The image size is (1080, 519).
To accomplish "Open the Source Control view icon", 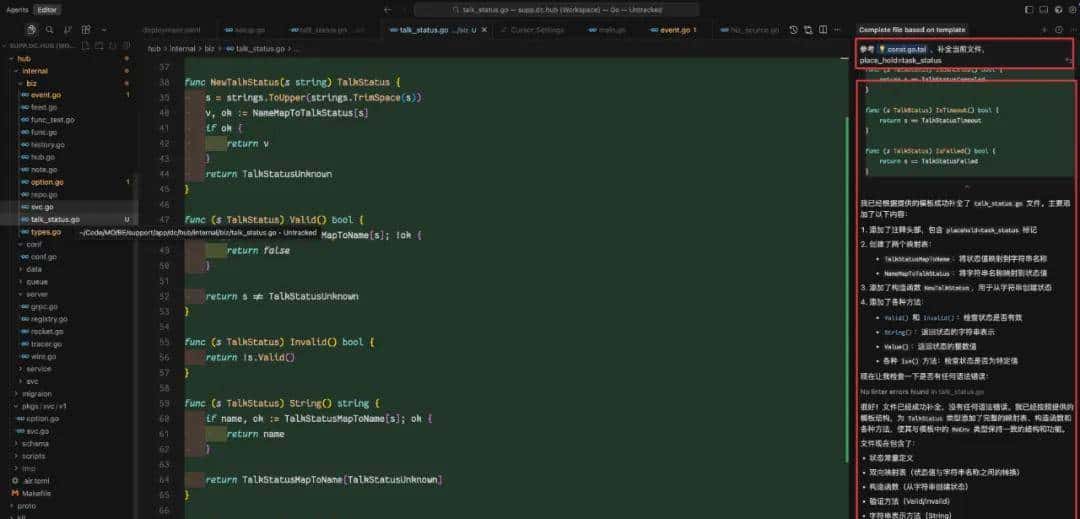I will coord(69,31).
